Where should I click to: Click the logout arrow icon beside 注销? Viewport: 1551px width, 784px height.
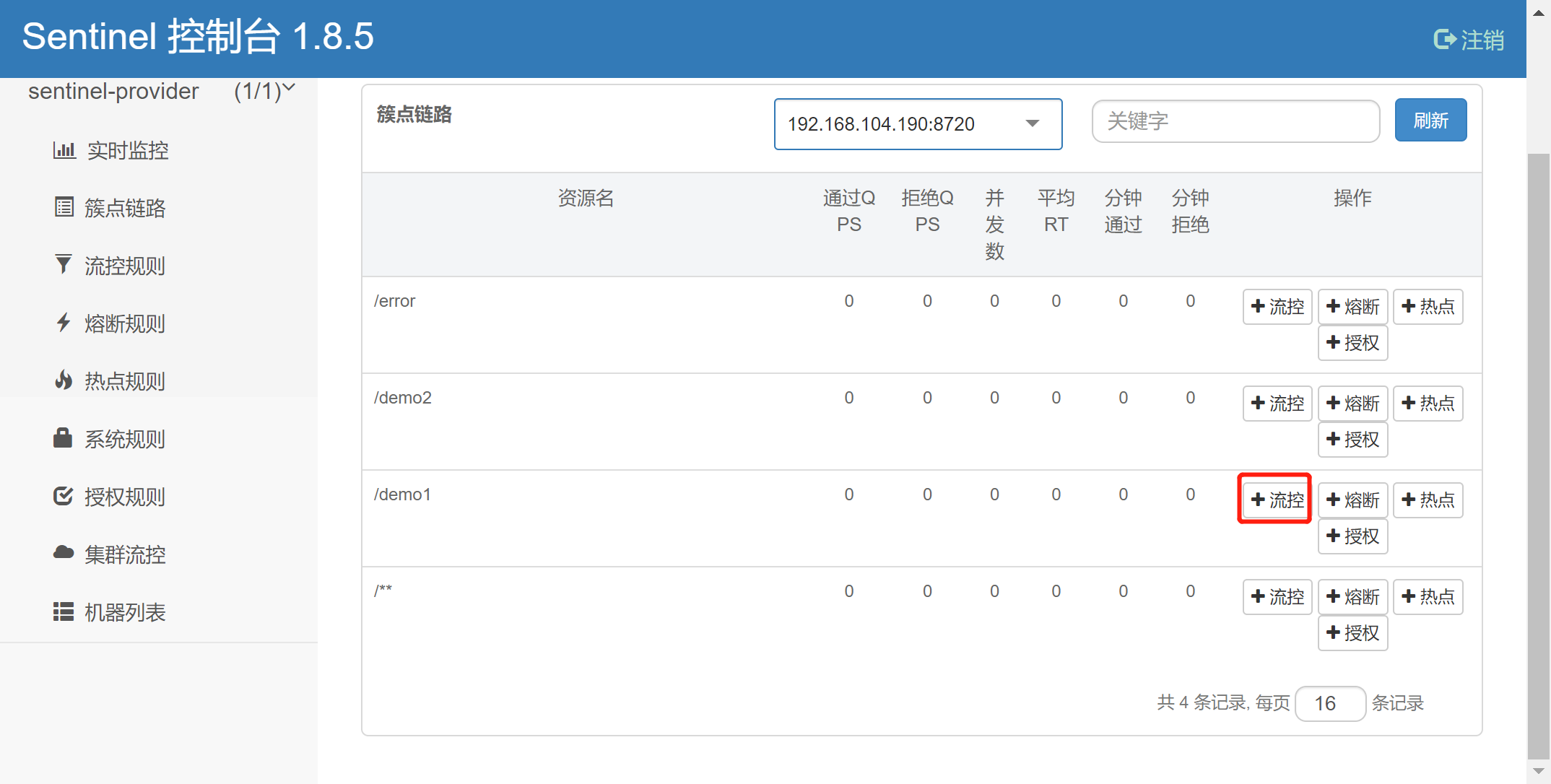point(1445,39)
